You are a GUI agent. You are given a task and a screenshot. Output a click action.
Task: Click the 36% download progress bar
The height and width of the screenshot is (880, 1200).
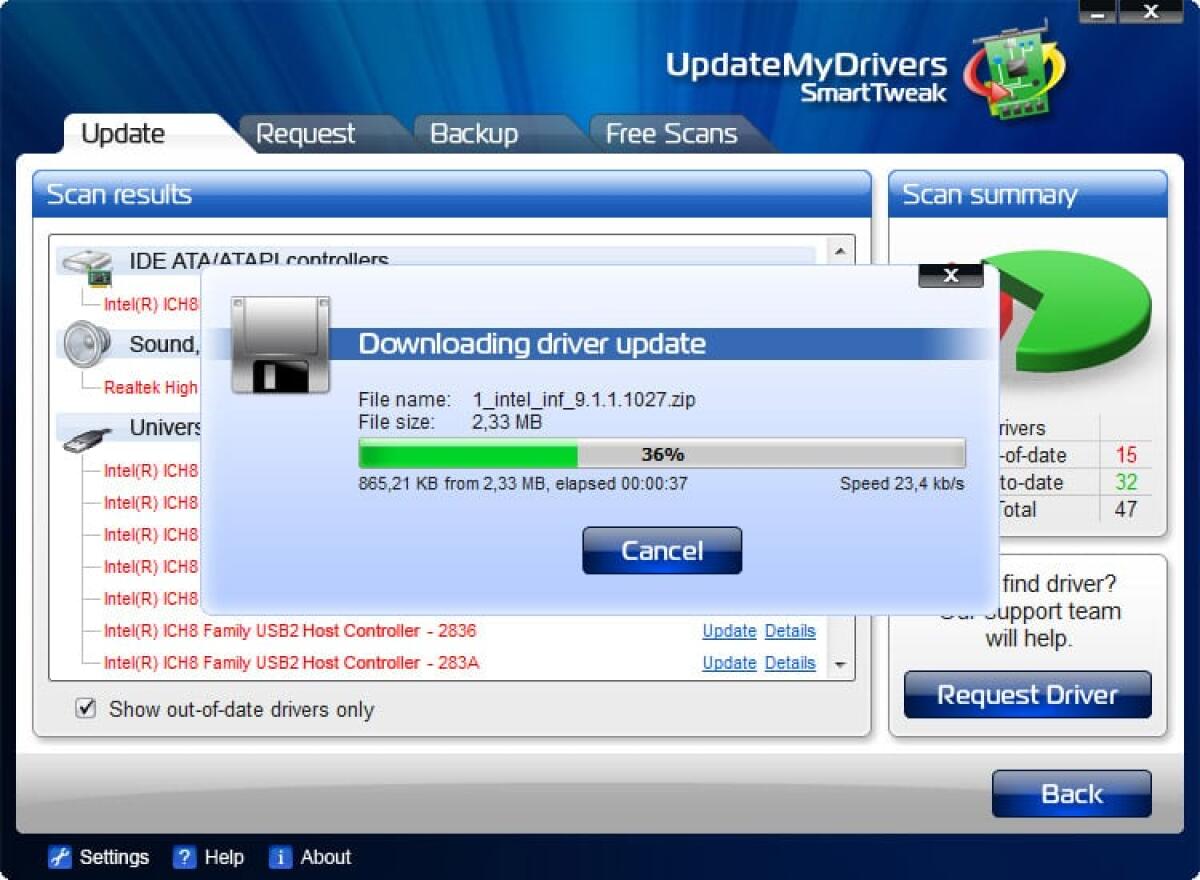pos(662,453)
